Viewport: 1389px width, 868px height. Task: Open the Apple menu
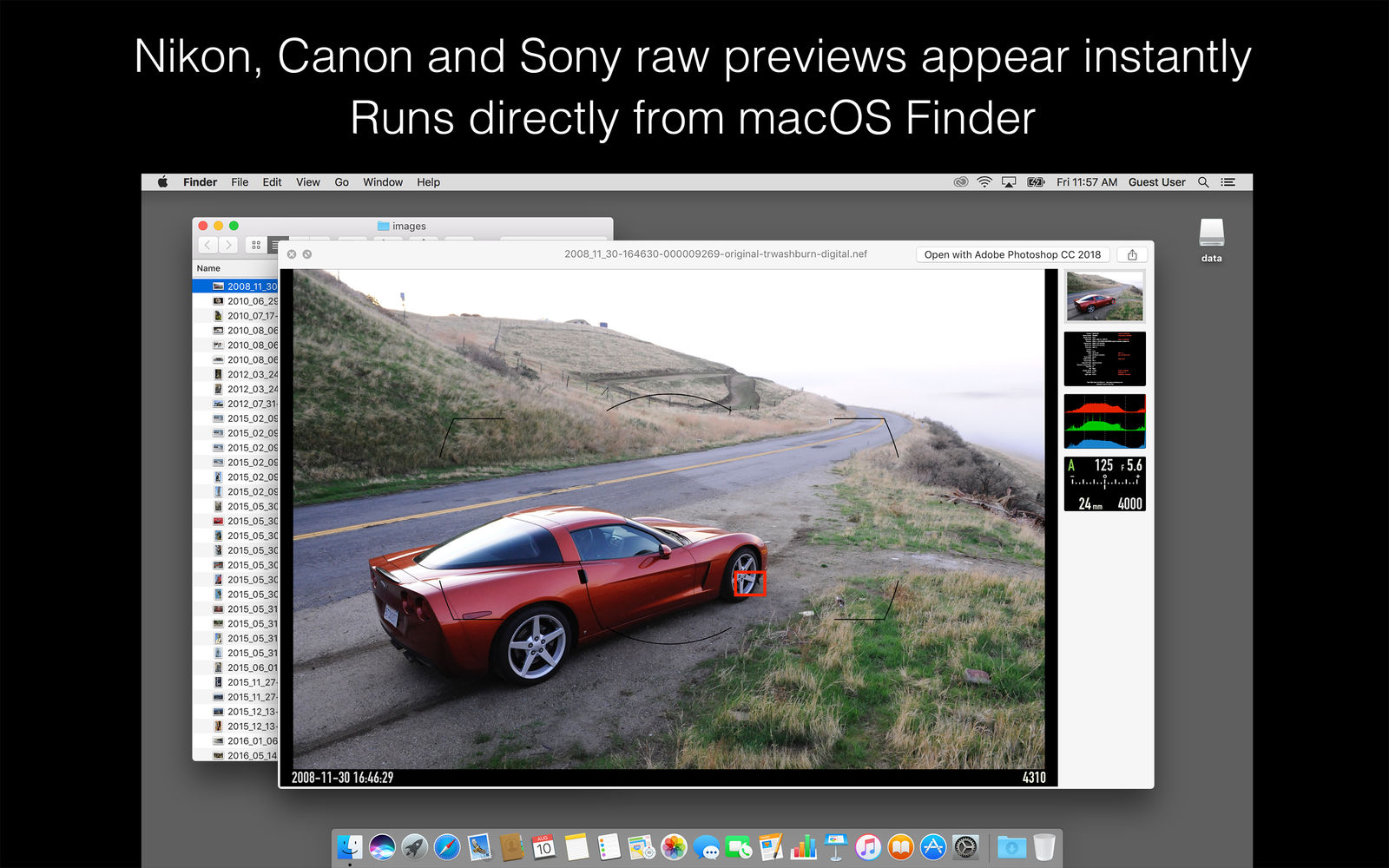click(162, 182)
